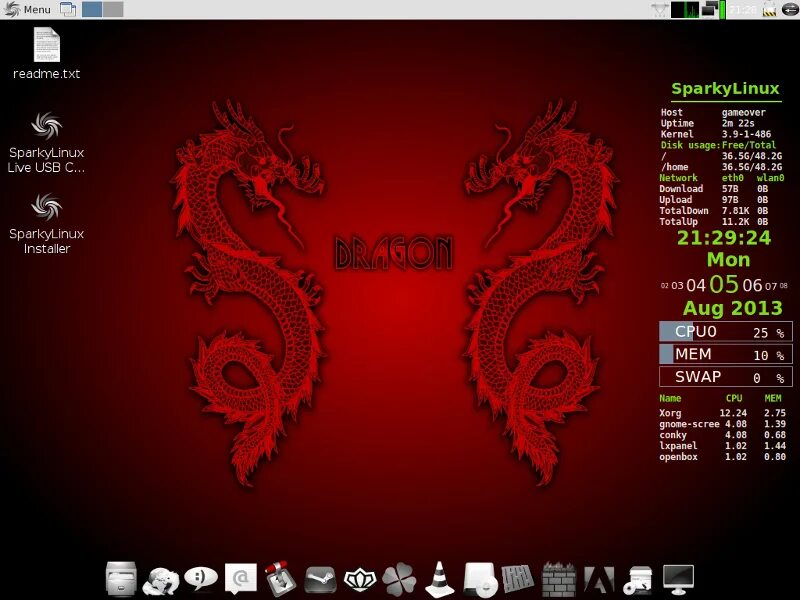This screenshot has height=600, width=800.
Task: Click the Host gameover line
Action: point(713,112)
